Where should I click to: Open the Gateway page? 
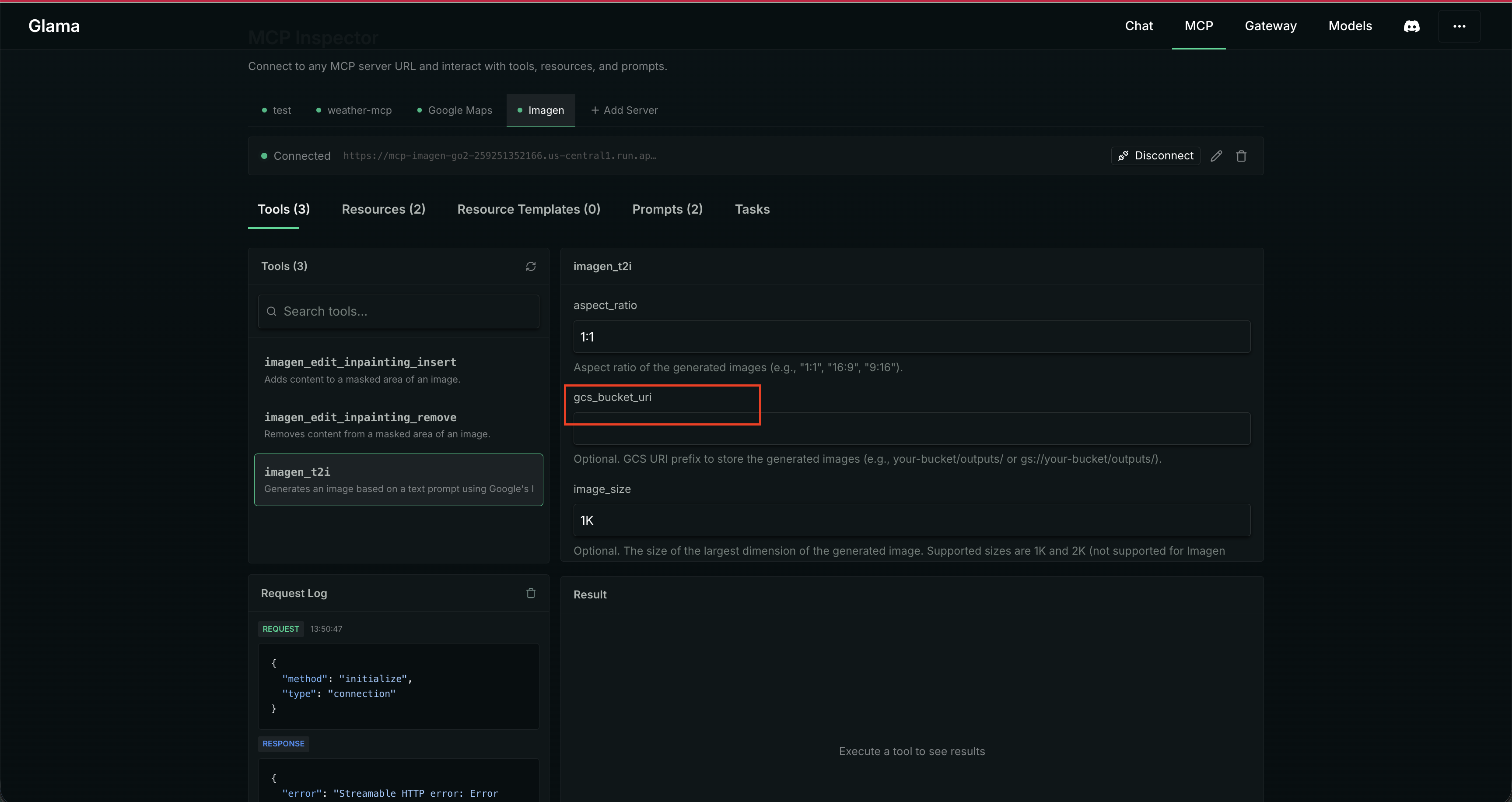[1270, 26]
